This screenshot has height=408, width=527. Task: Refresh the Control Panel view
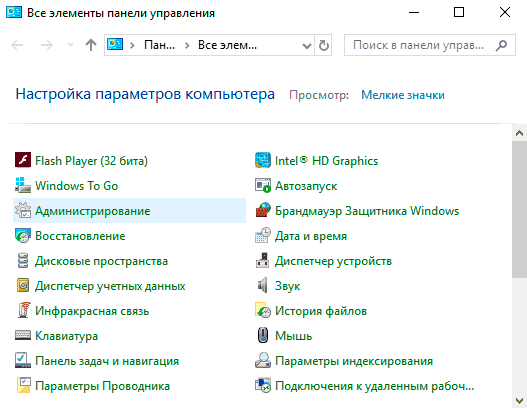pos(323,45)
